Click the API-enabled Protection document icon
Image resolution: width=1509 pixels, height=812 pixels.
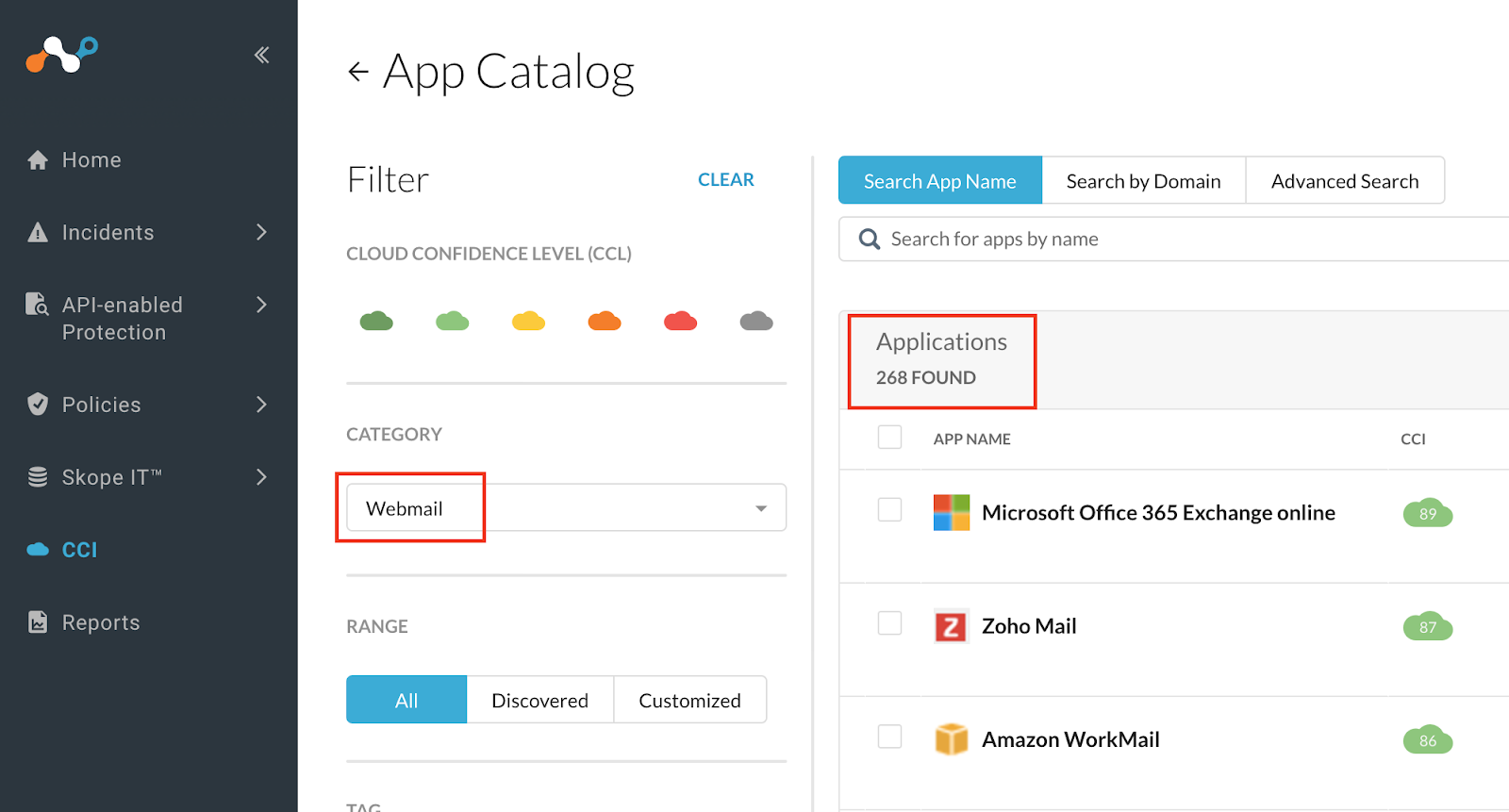click(37, 304)
